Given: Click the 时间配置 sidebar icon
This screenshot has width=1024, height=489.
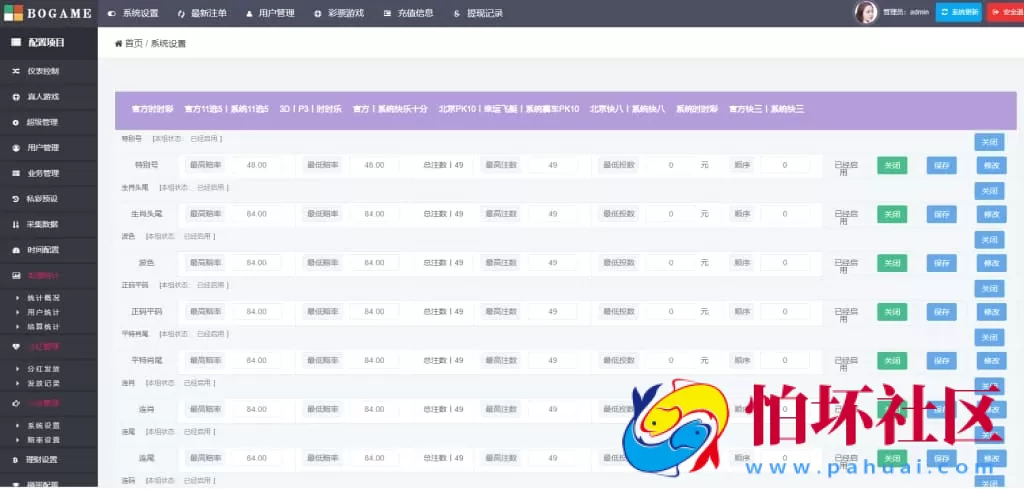Looking at the screenshot, I should coord(16,249).
